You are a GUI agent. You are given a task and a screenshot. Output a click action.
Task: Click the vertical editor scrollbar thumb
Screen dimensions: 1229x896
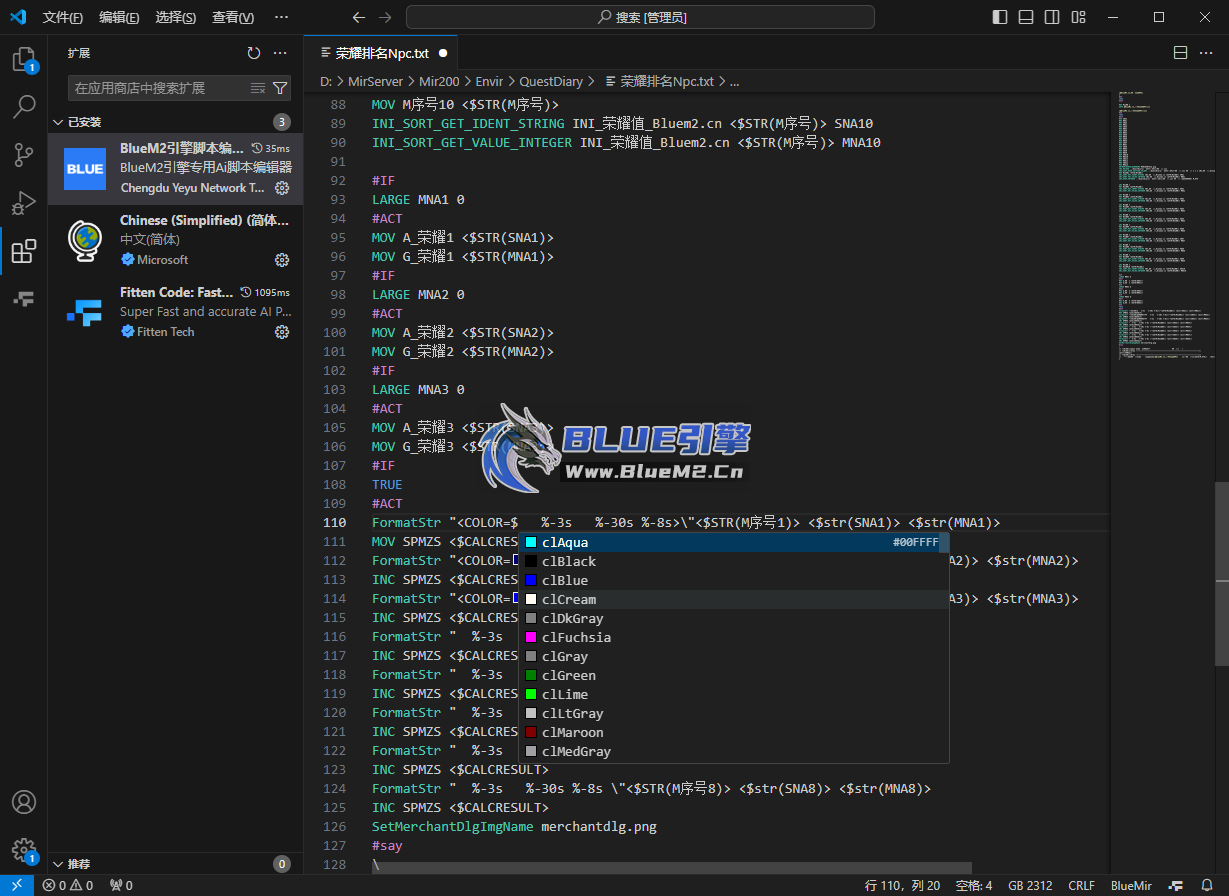(1221, 574)
